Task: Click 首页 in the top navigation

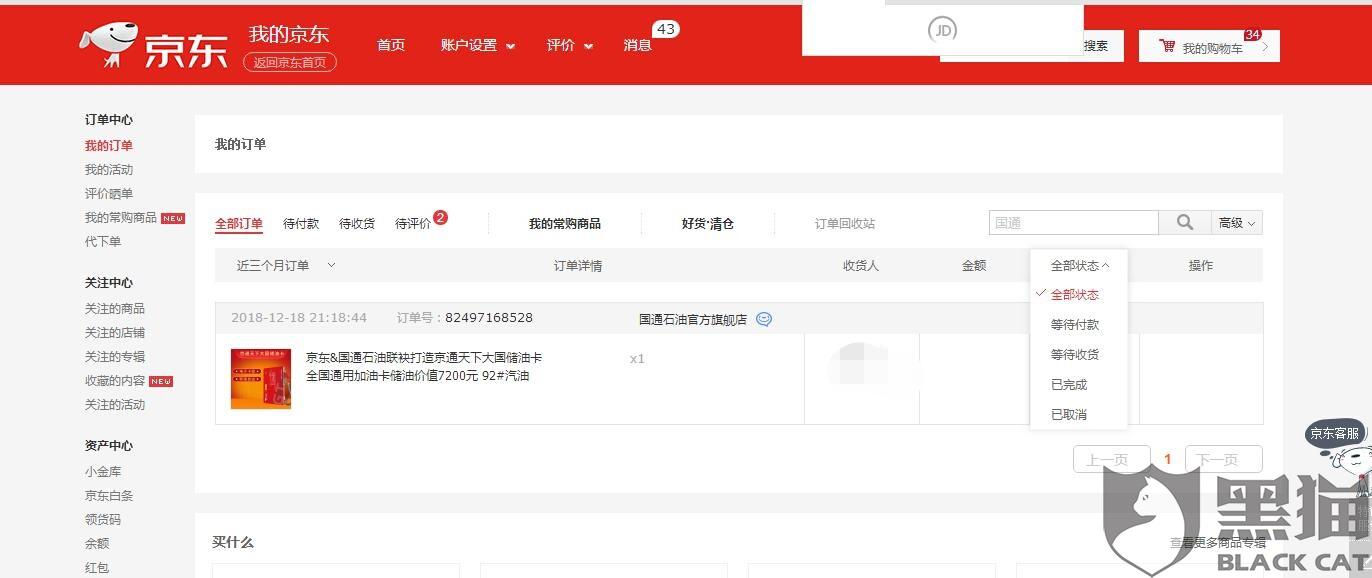Action: tap(391, 45)
